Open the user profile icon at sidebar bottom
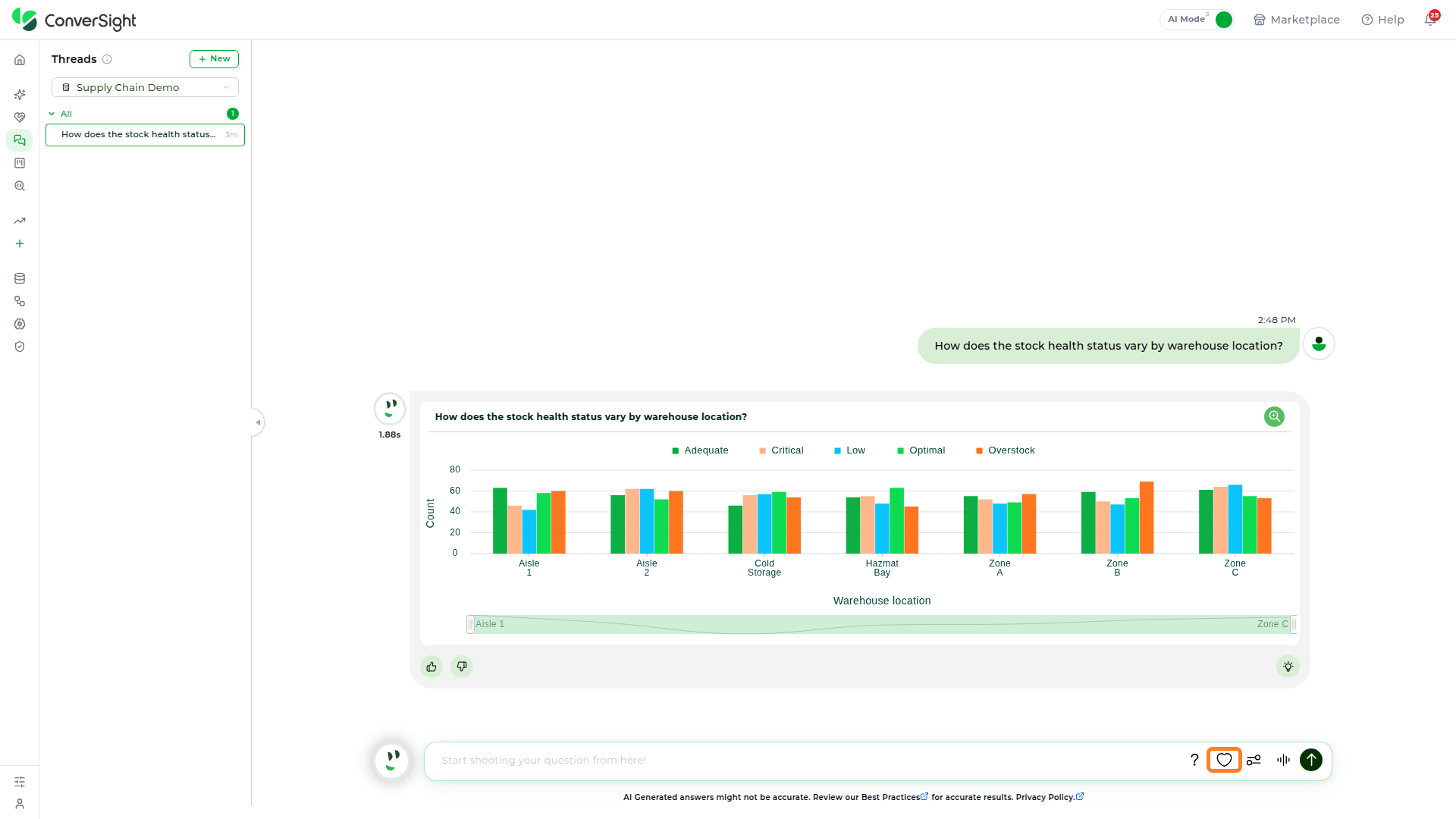Viewport: 1456px width, 819px height. click(20, 804)
